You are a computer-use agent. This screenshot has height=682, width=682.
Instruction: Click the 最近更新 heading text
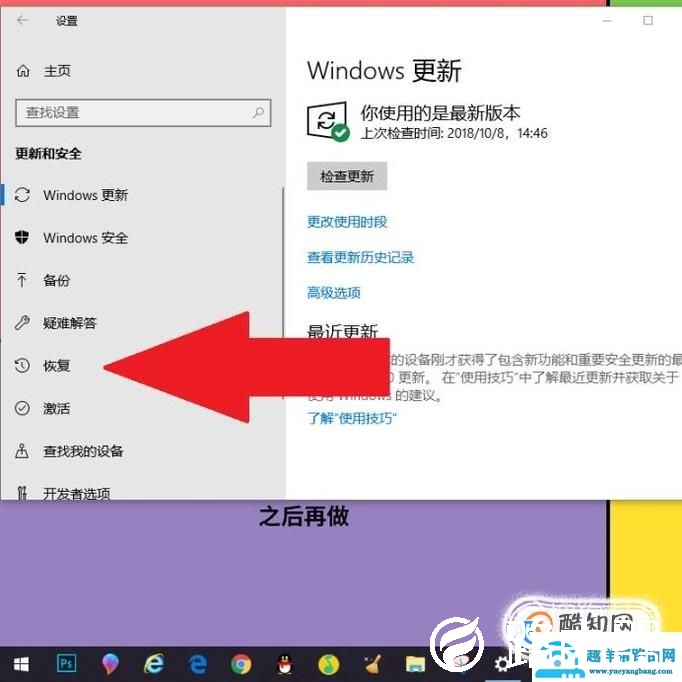pyautogui.click(x=342, y=331)
